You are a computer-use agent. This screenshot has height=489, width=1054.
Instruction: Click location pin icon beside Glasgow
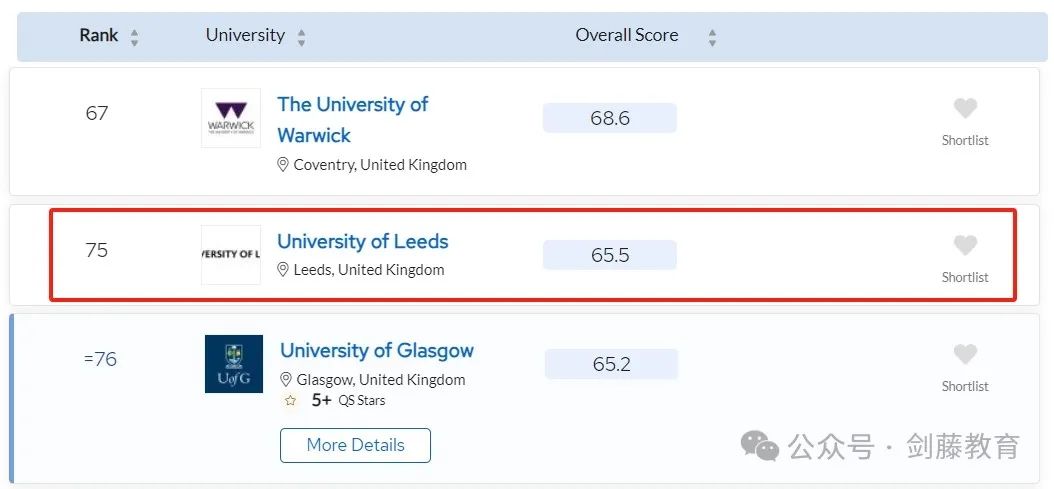click(x=286, y=379)
